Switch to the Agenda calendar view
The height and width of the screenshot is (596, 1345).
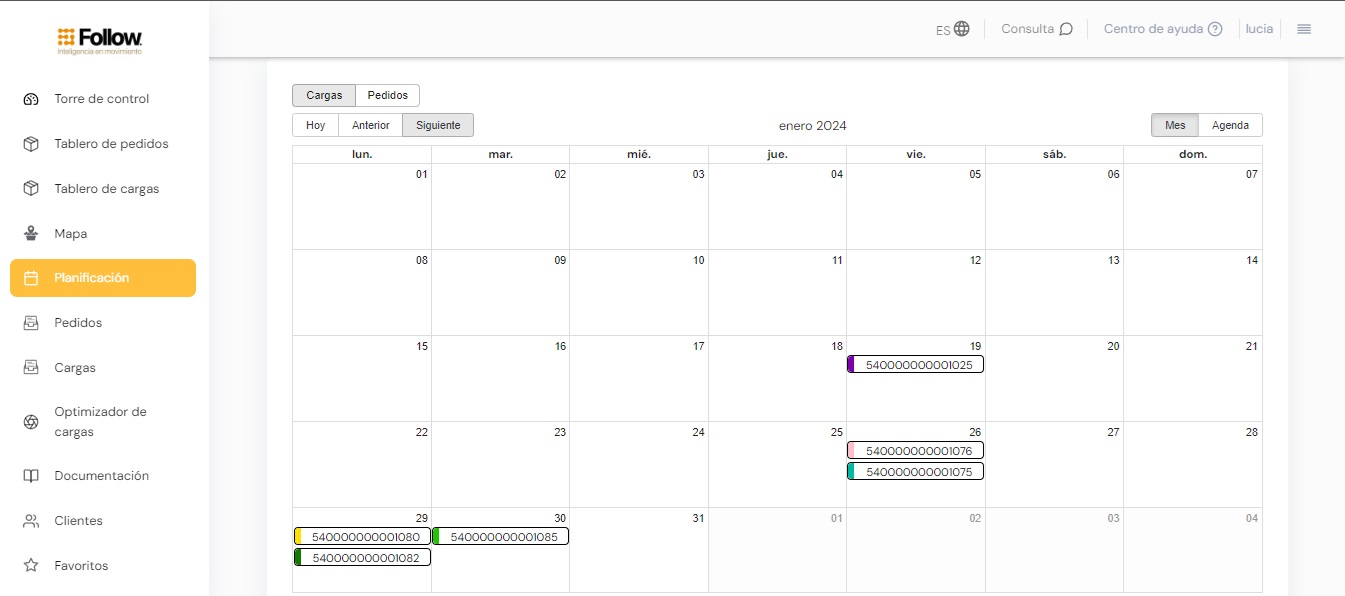pos(1230,125)
